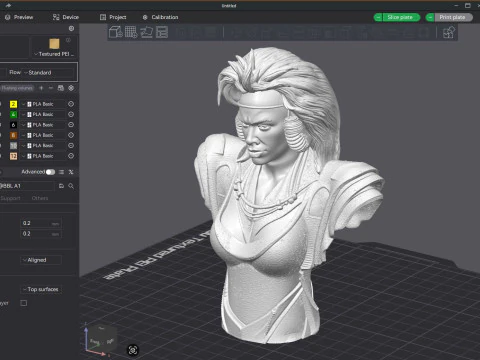480x360 pixels.
Task: Click the Add model cube icon
Action: click(116, 32)
